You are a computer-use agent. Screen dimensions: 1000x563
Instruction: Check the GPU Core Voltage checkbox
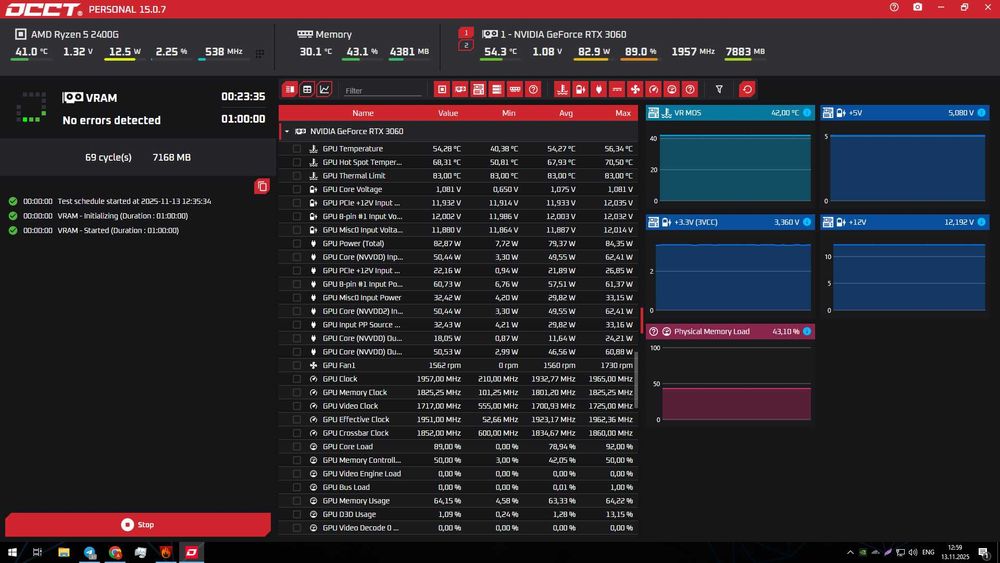click(x=297, y=189)
